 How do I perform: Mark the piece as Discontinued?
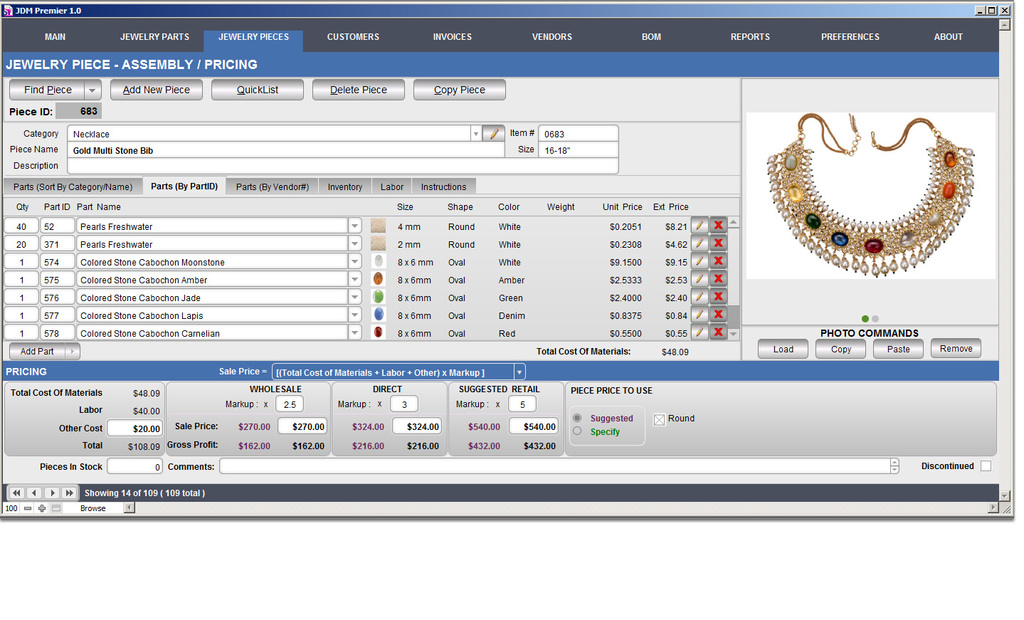(x=986, y=466)
